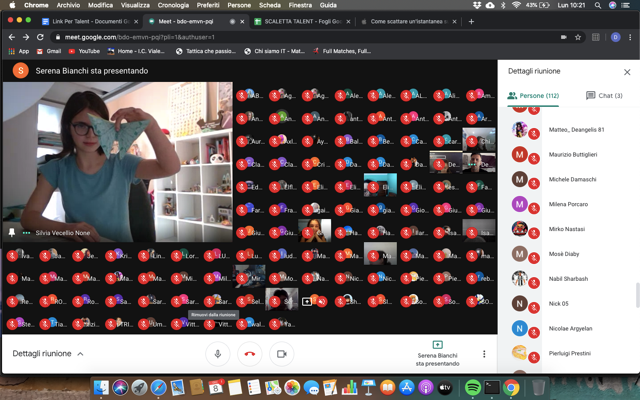Screen dimensions: 640x400
Task: Toggle the camera on/off button
Action: (x=281, y=353)
